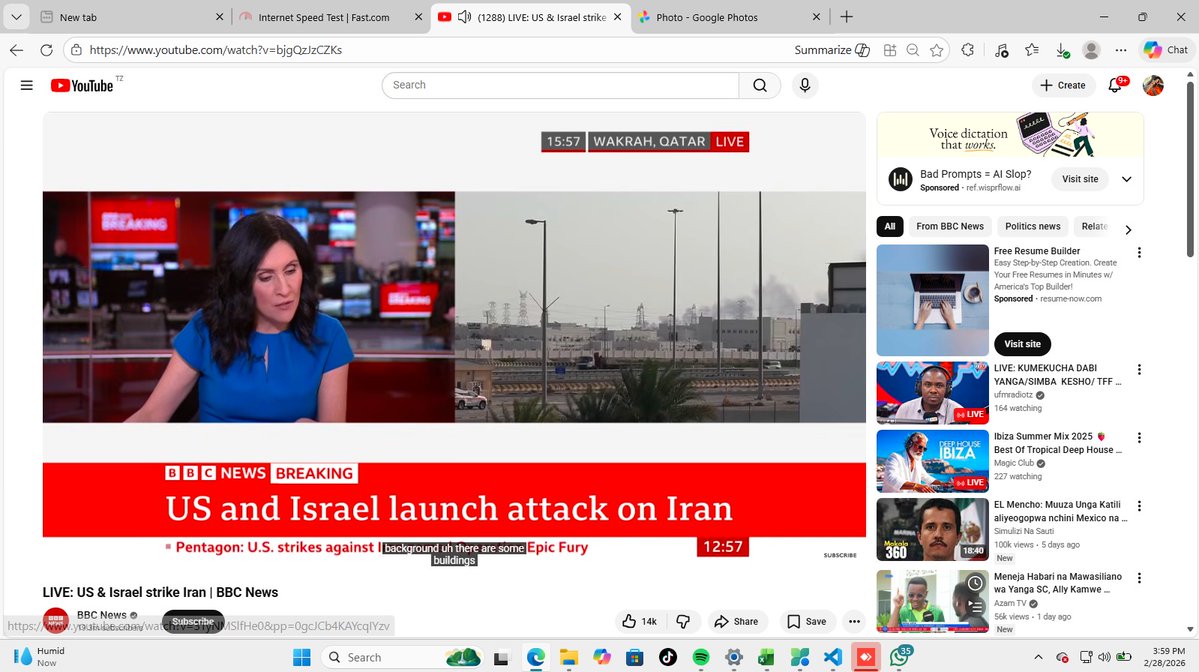Click the Summarize button in address bar
Screen dimensions: 1199x672
click(x=832, y=50)
